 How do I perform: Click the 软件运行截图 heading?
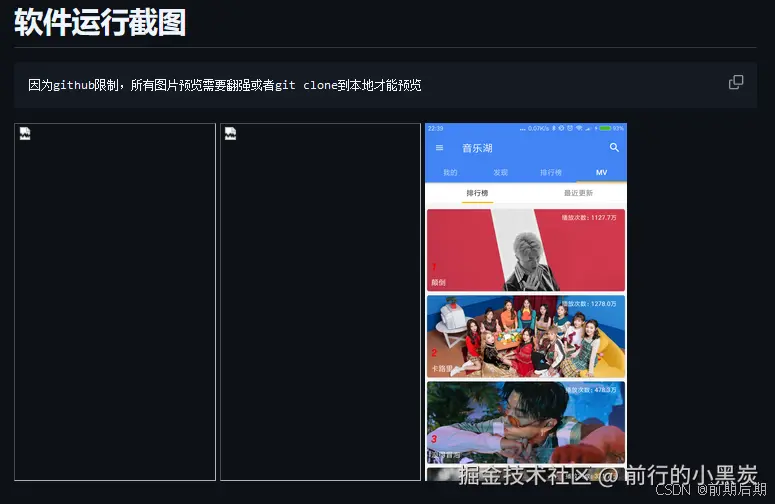100,23
